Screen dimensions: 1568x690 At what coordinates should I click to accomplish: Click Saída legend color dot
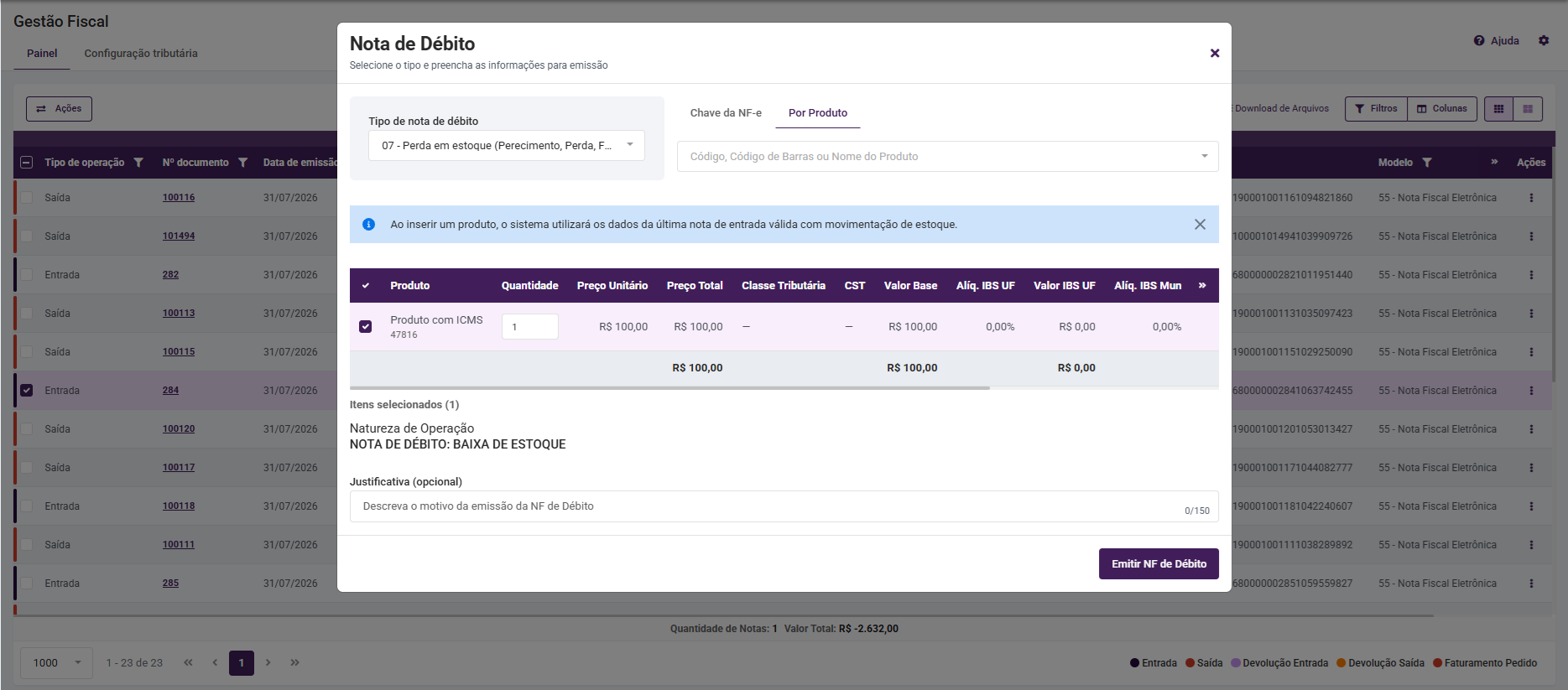(x=1190, y=662)
